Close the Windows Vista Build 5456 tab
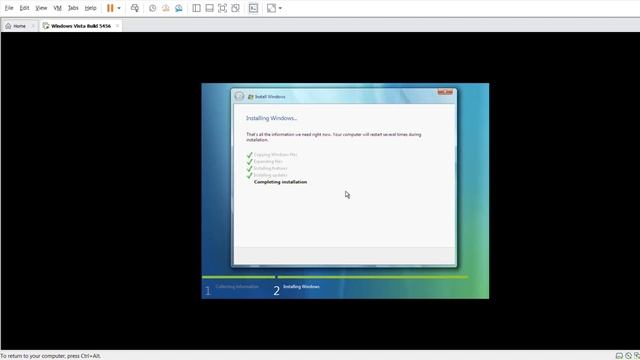This screenshot has height=360, width=640. [x=117, y=26]
